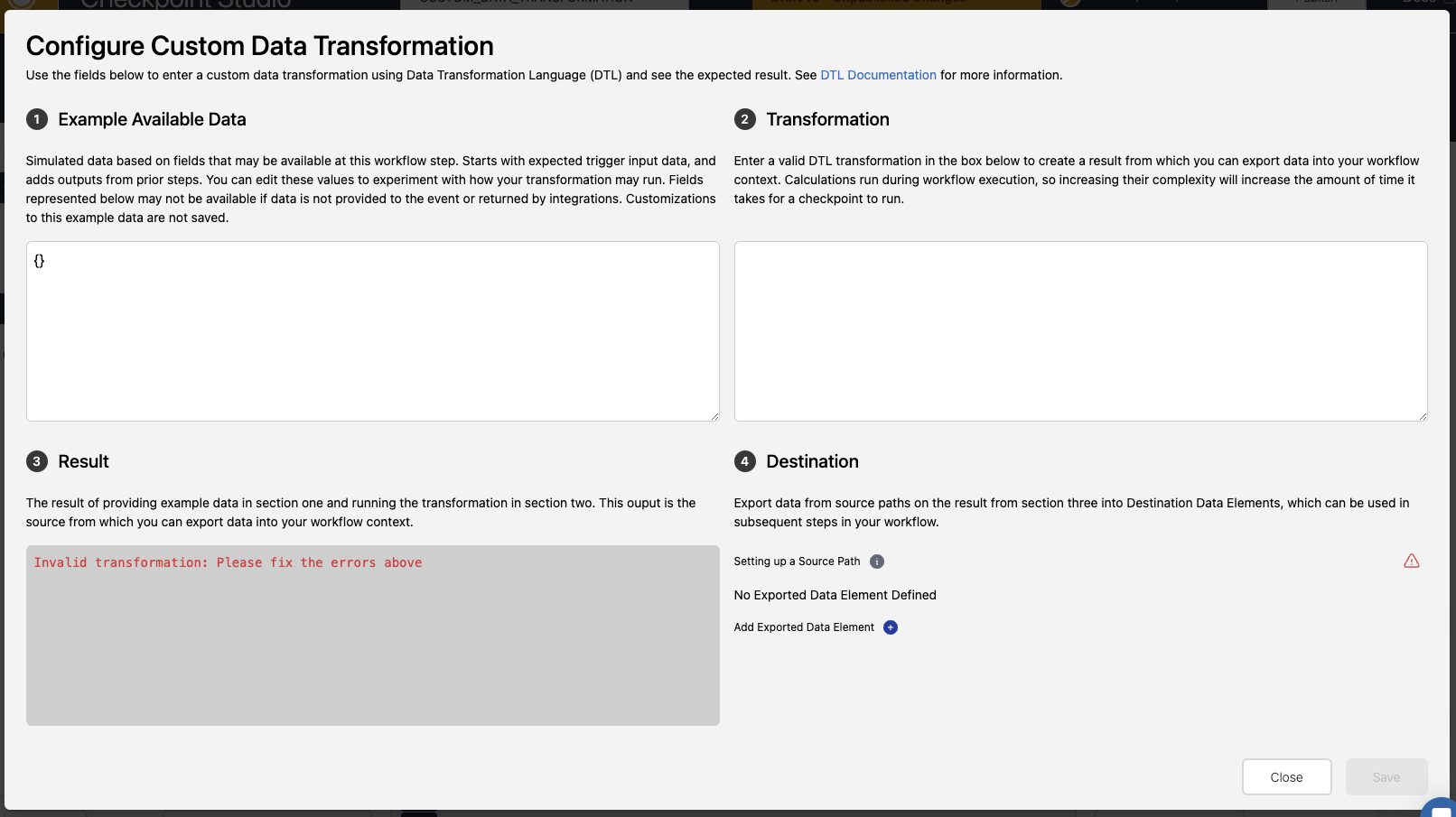Viewport: 1456px width, 817px height.
Task: Click the 'Setting up a Source Path' label
Action: 797,562
